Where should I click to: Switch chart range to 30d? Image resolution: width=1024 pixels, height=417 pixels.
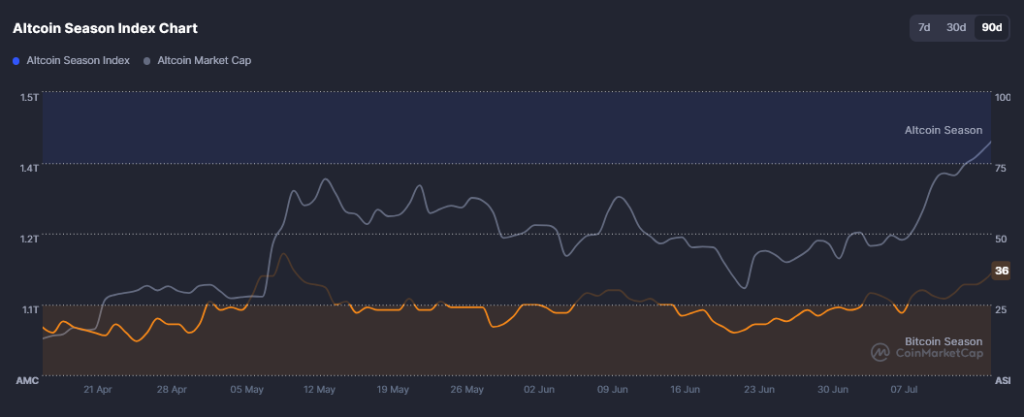pyautogui.click(x=956, y=28)
